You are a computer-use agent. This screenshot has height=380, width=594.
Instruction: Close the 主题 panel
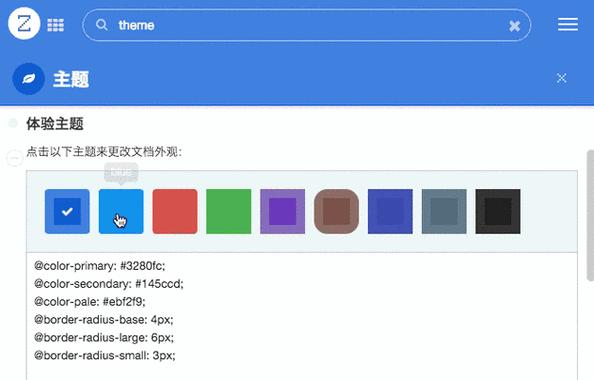point(561,78)
